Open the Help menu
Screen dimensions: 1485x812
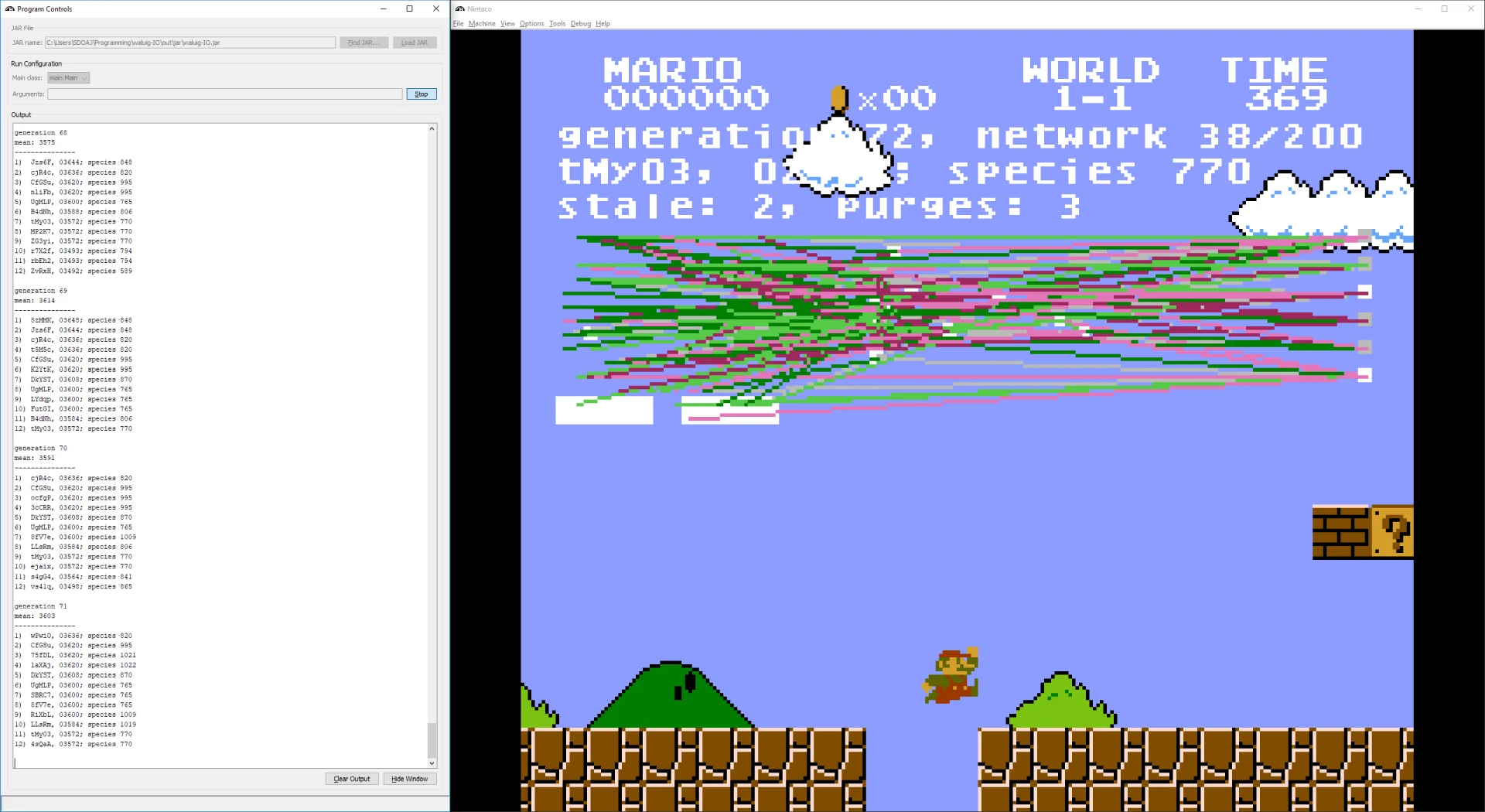[x=603, y=24]
